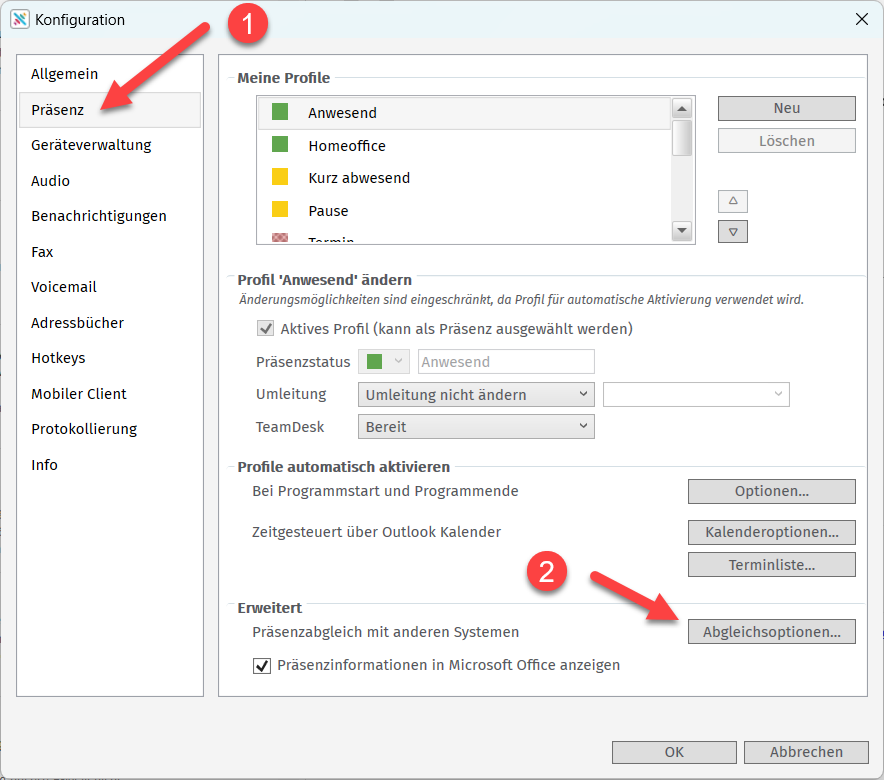Click the scroll-down arrow of the profile list
Viewport: 884px width, 780px height.
[x=683, y=231]
